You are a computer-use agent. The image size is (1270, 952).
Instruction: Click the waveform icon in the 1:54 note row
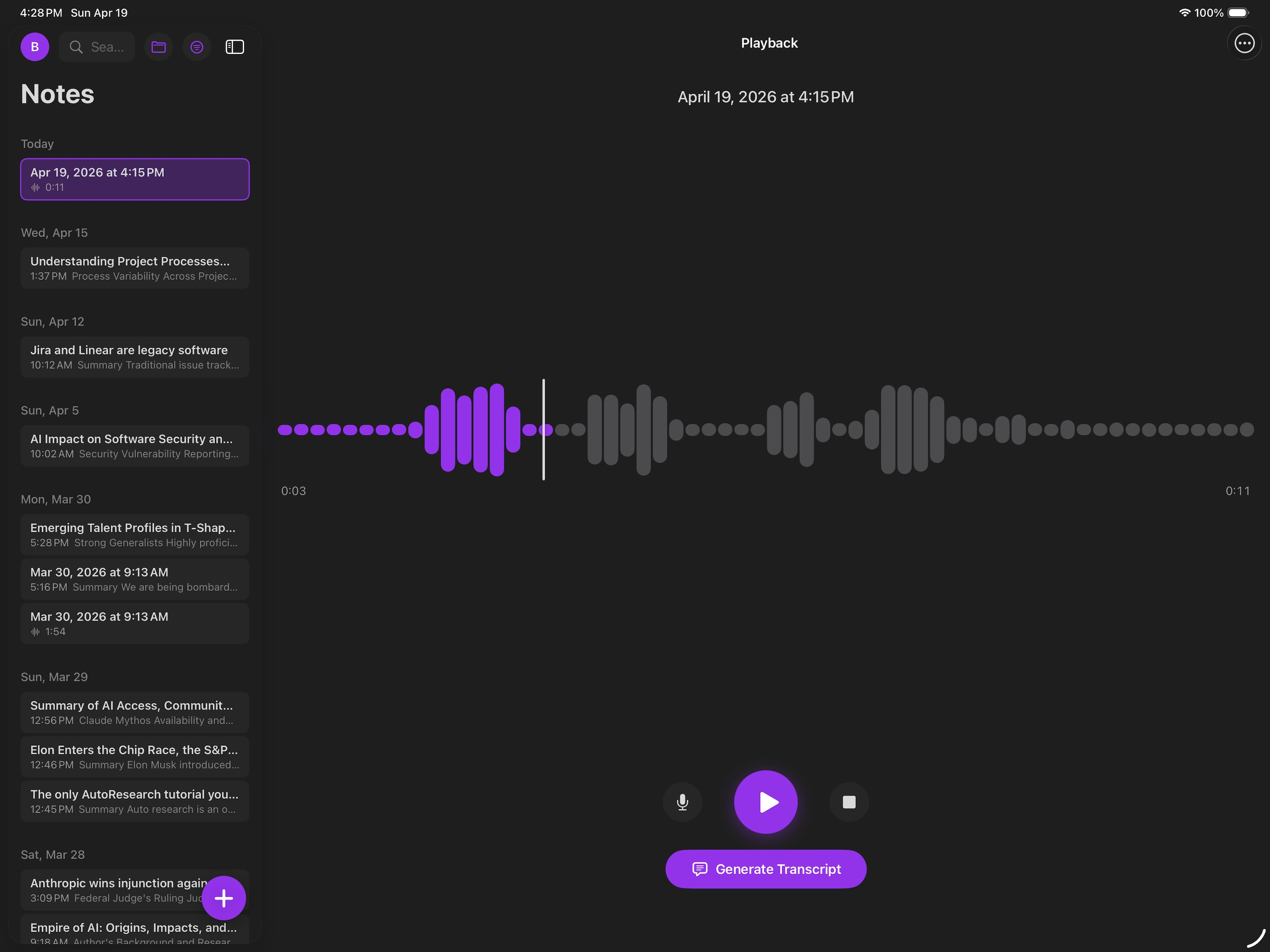35,632
